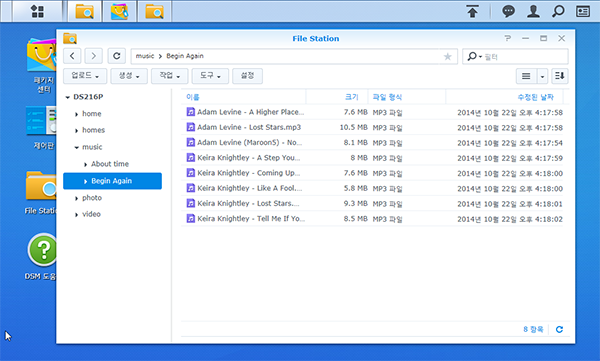Image resolution: width=600 pixels, height=361 pixels.
Task: Sort by Size (크기) column header
Action: 337,97
